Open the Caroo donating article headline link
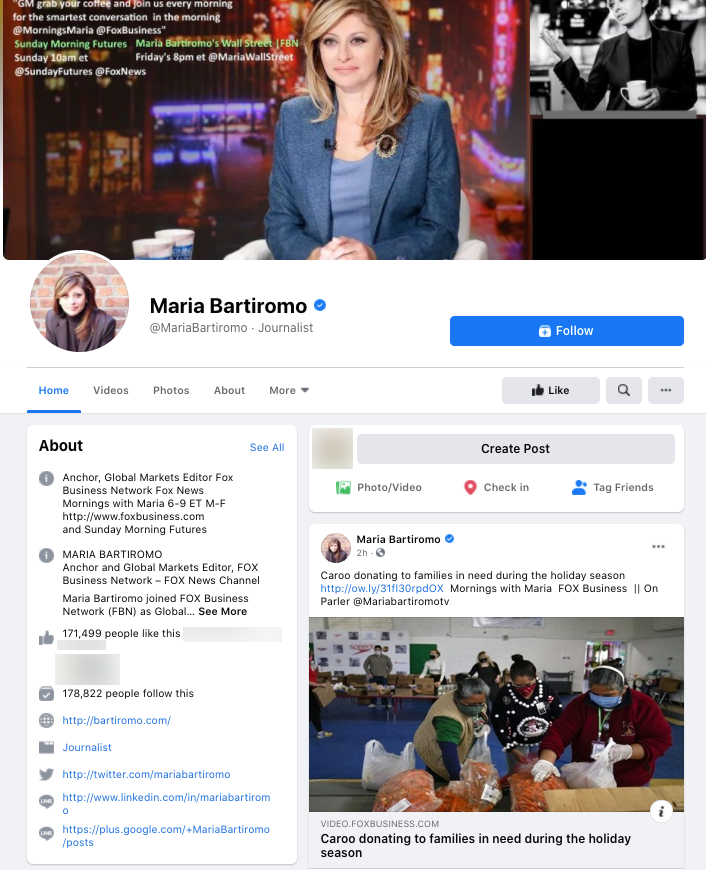This screenshot has width=706, height=870. tap(476, 846)
